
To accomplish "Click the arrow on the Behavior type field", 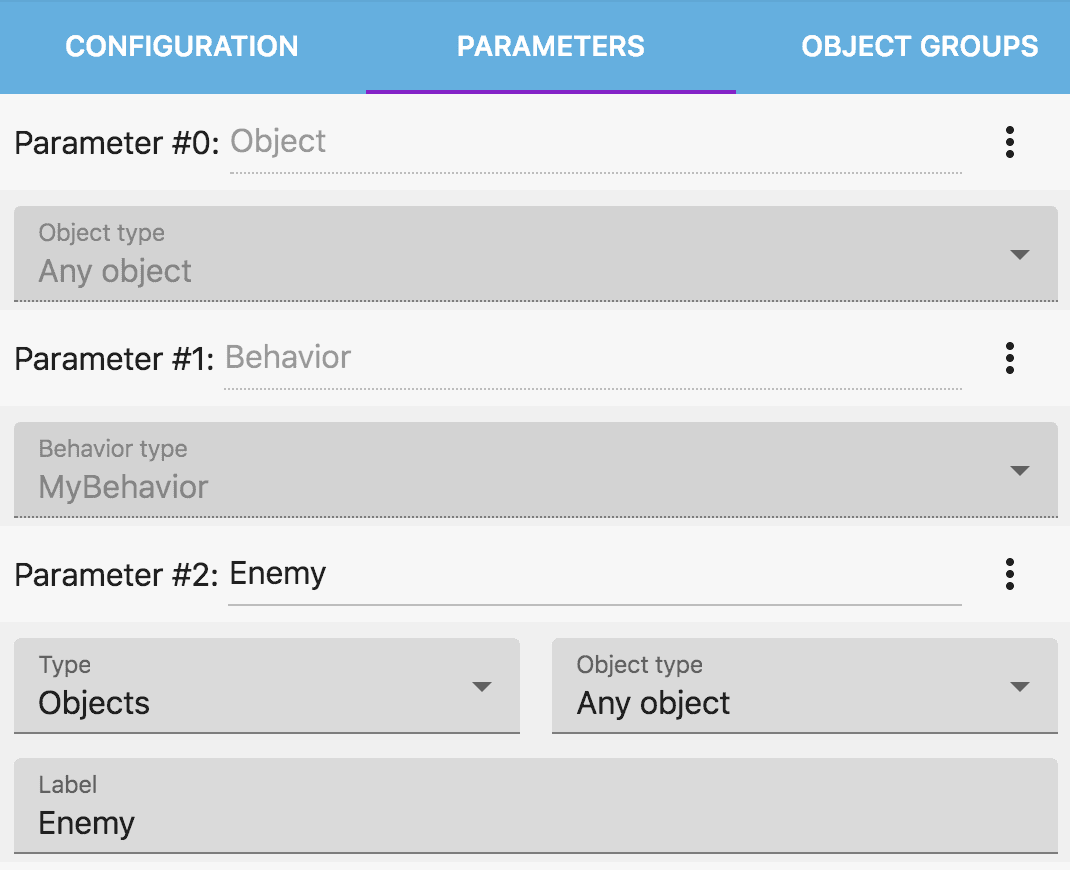I will pos(1020,471).
